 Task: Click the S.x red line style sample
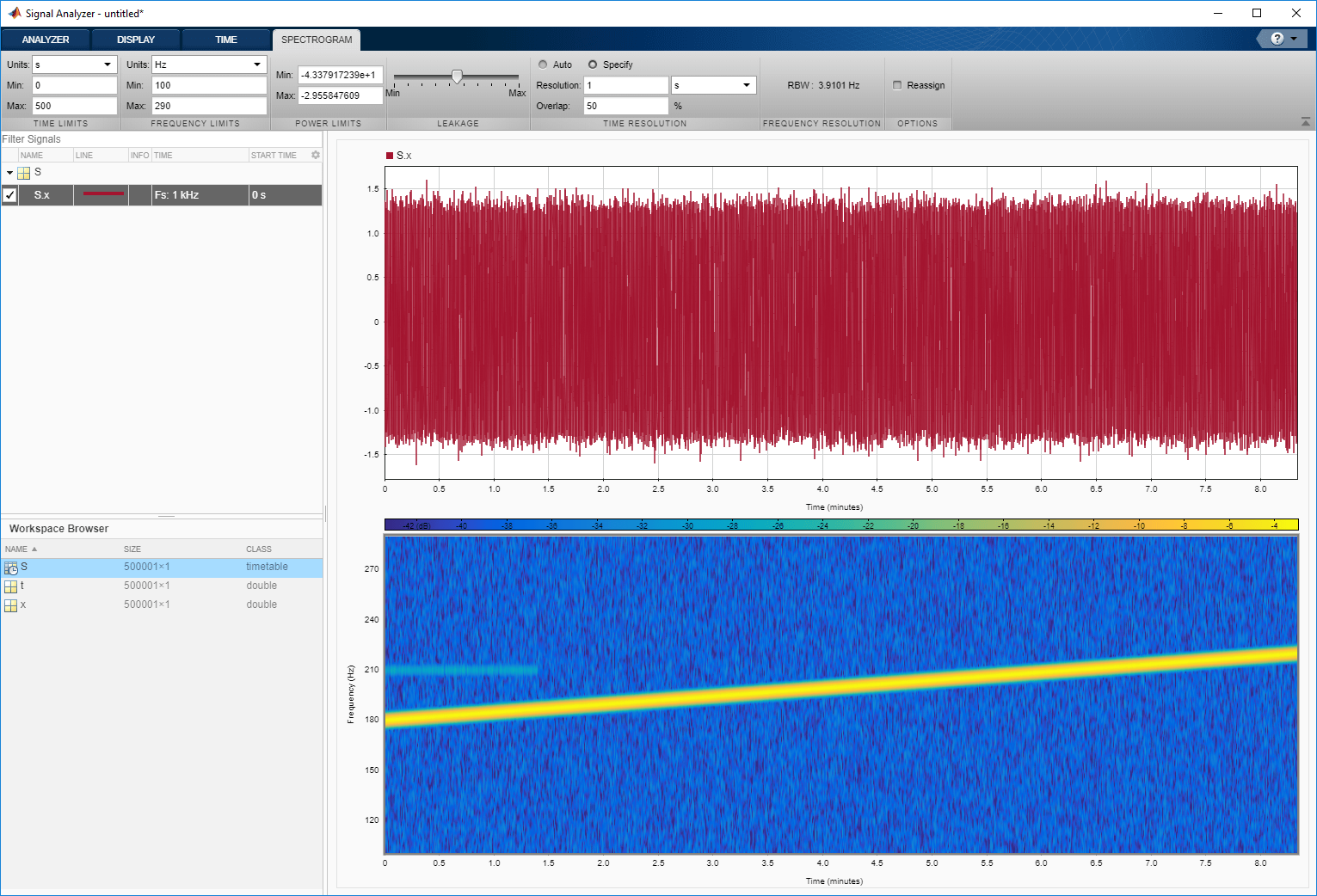103,194
